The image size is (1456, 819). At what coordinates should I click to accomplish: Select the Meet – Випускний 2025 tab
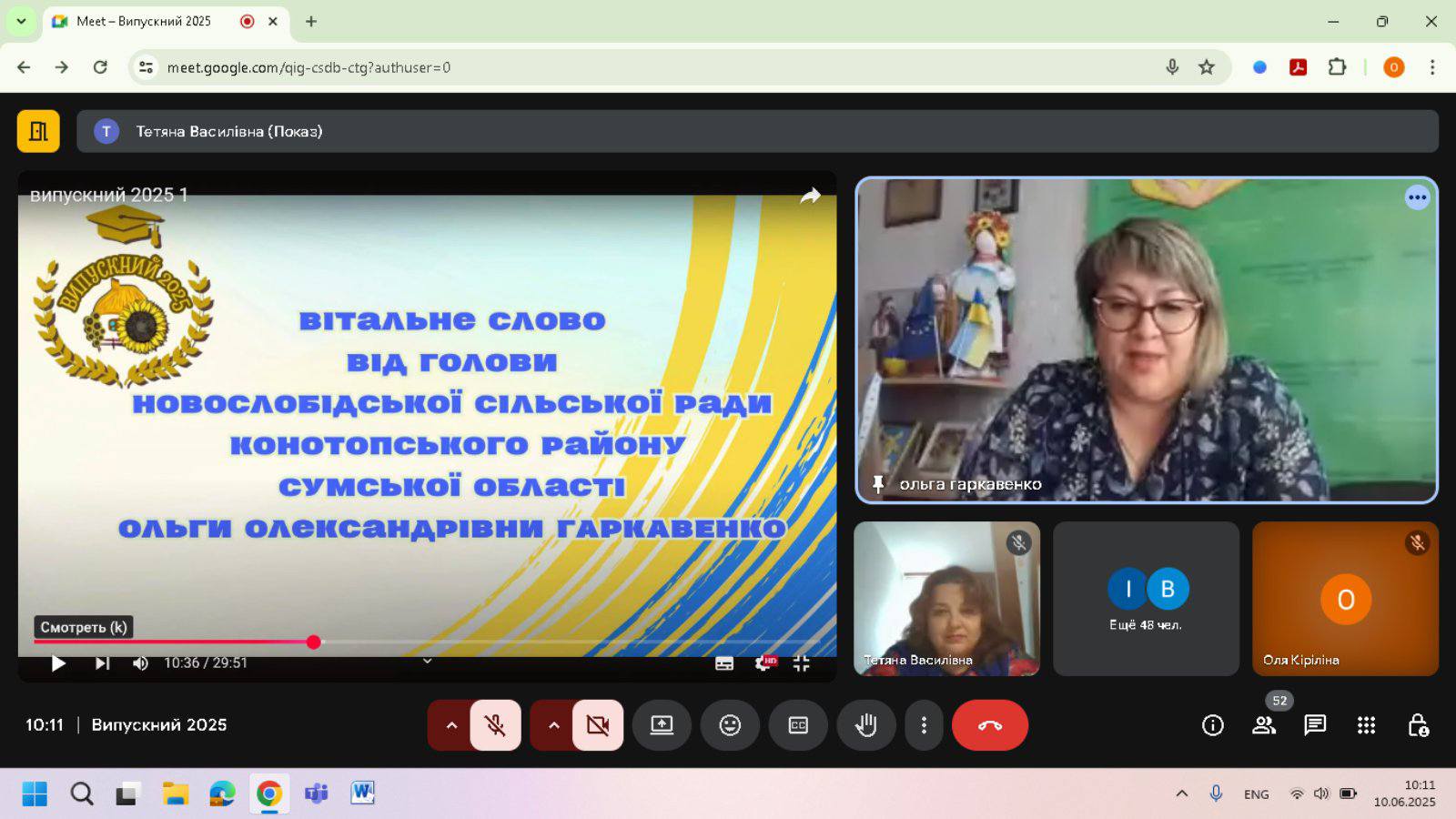144,21
